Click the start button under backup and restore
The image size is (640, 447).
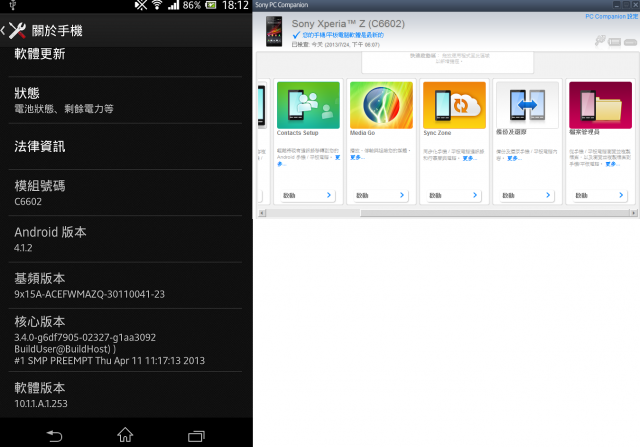coord(526,196)
